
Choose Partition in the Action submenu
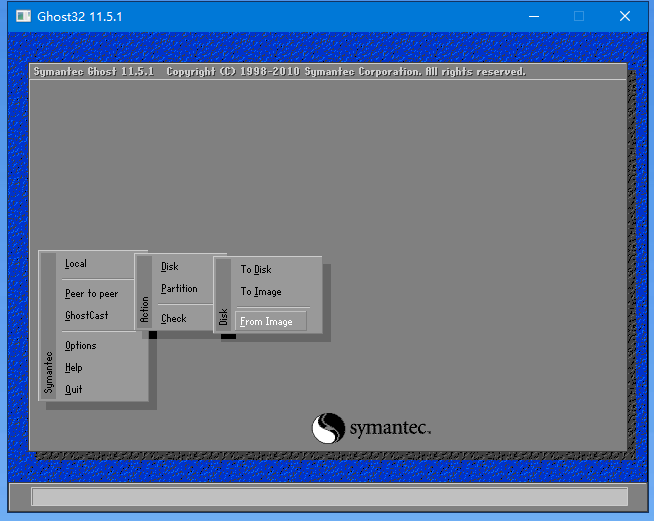pyautogui.click(x=179, y=289)
